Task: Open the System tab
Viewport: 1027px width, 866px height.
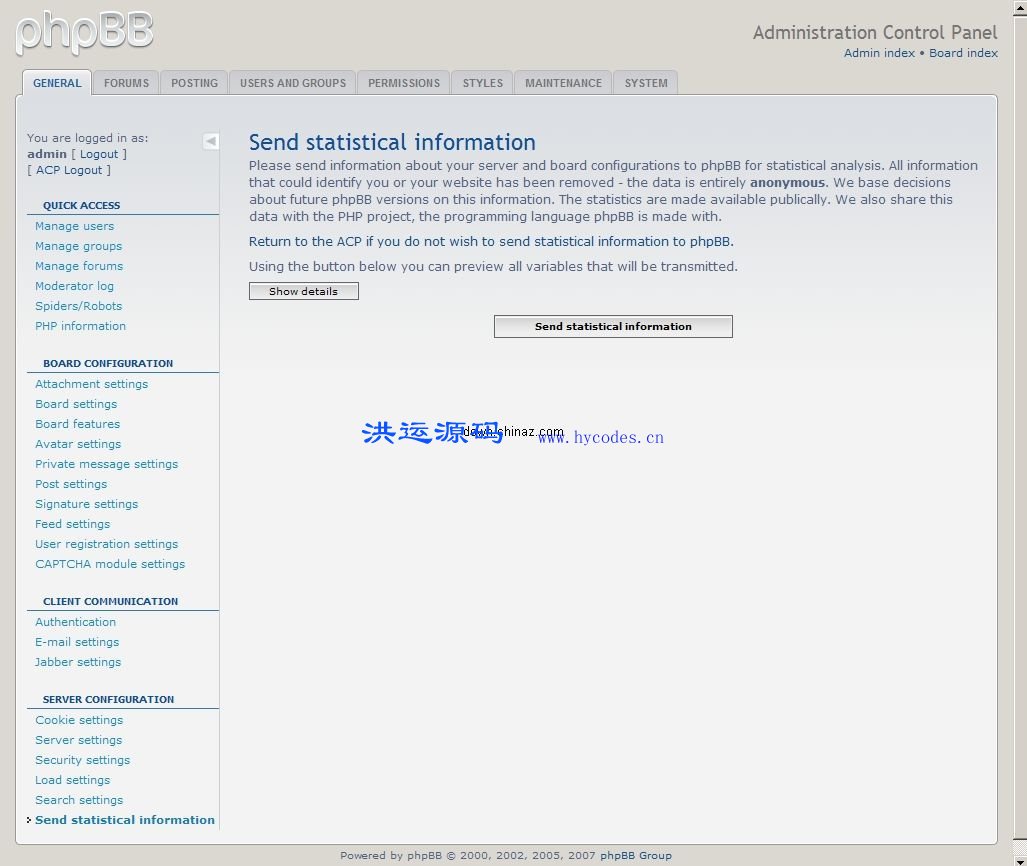Action: (x=646, y=83)
